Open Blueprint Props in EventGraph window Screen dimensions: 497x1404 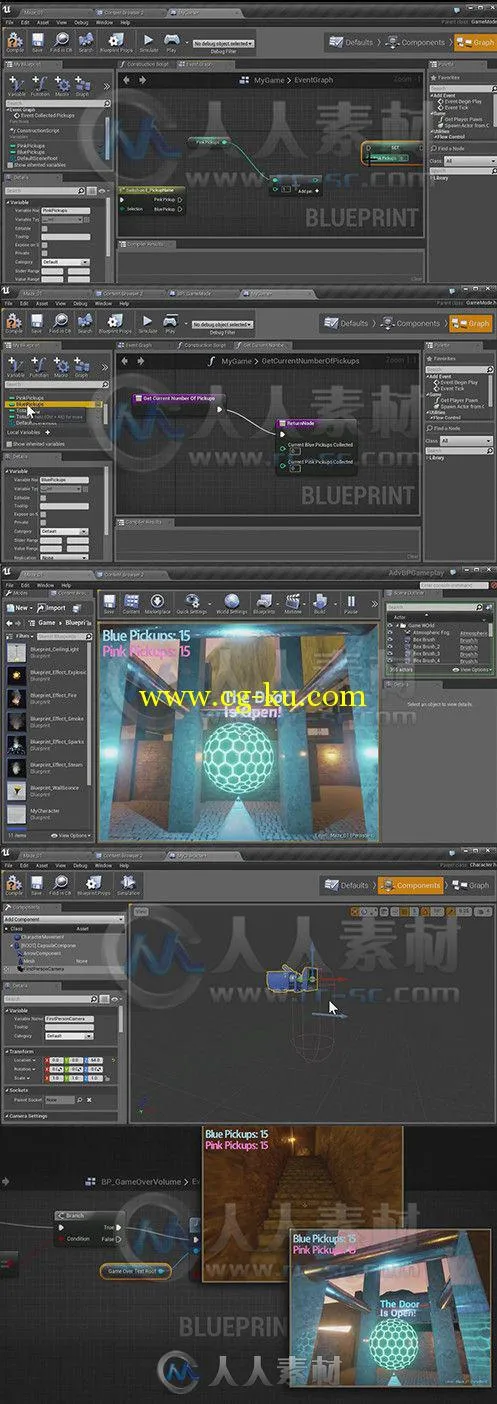[x=117, y=44]
